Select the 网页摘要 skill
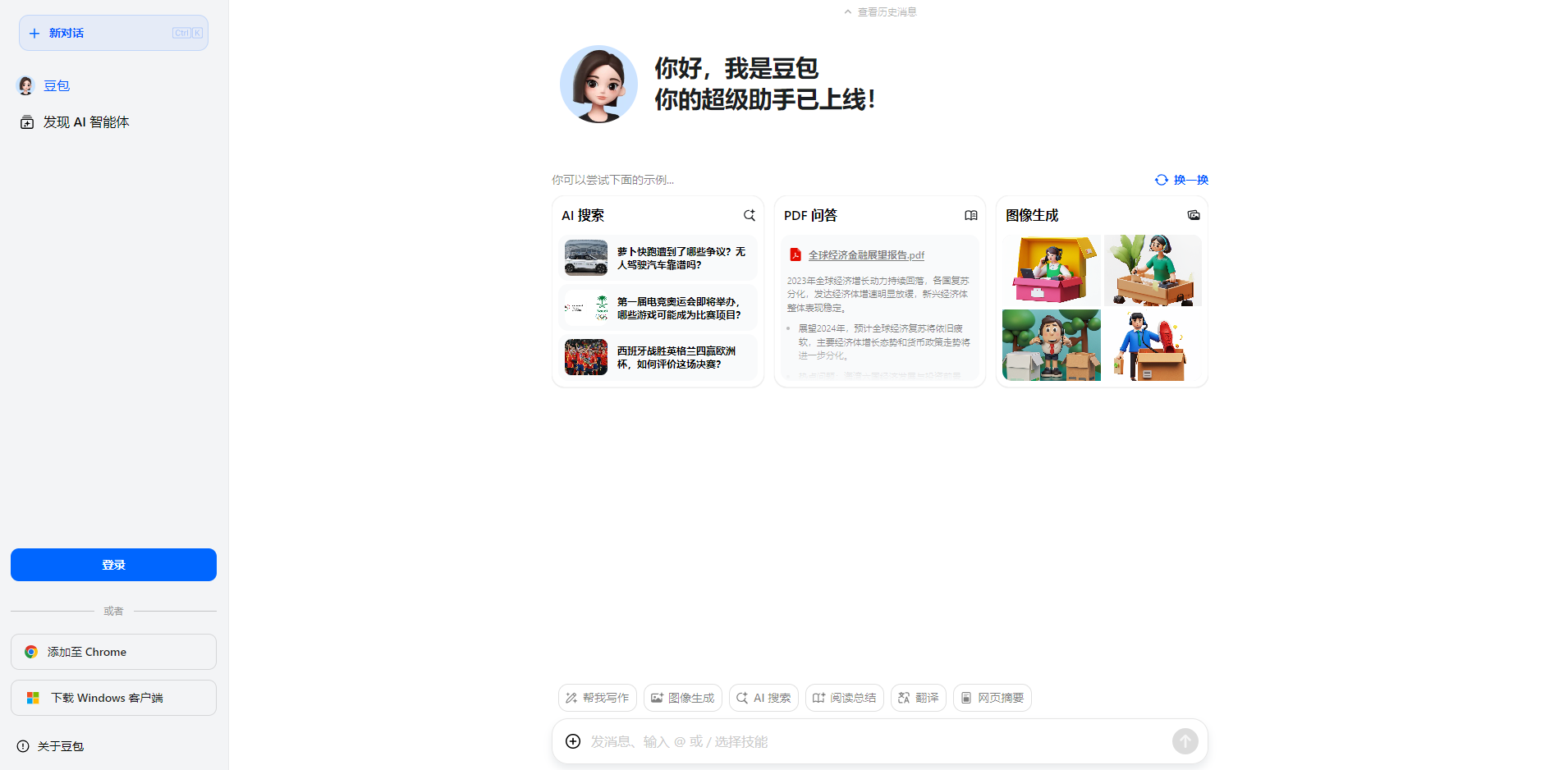This screenshot has height=770, width=1568. 992,697
